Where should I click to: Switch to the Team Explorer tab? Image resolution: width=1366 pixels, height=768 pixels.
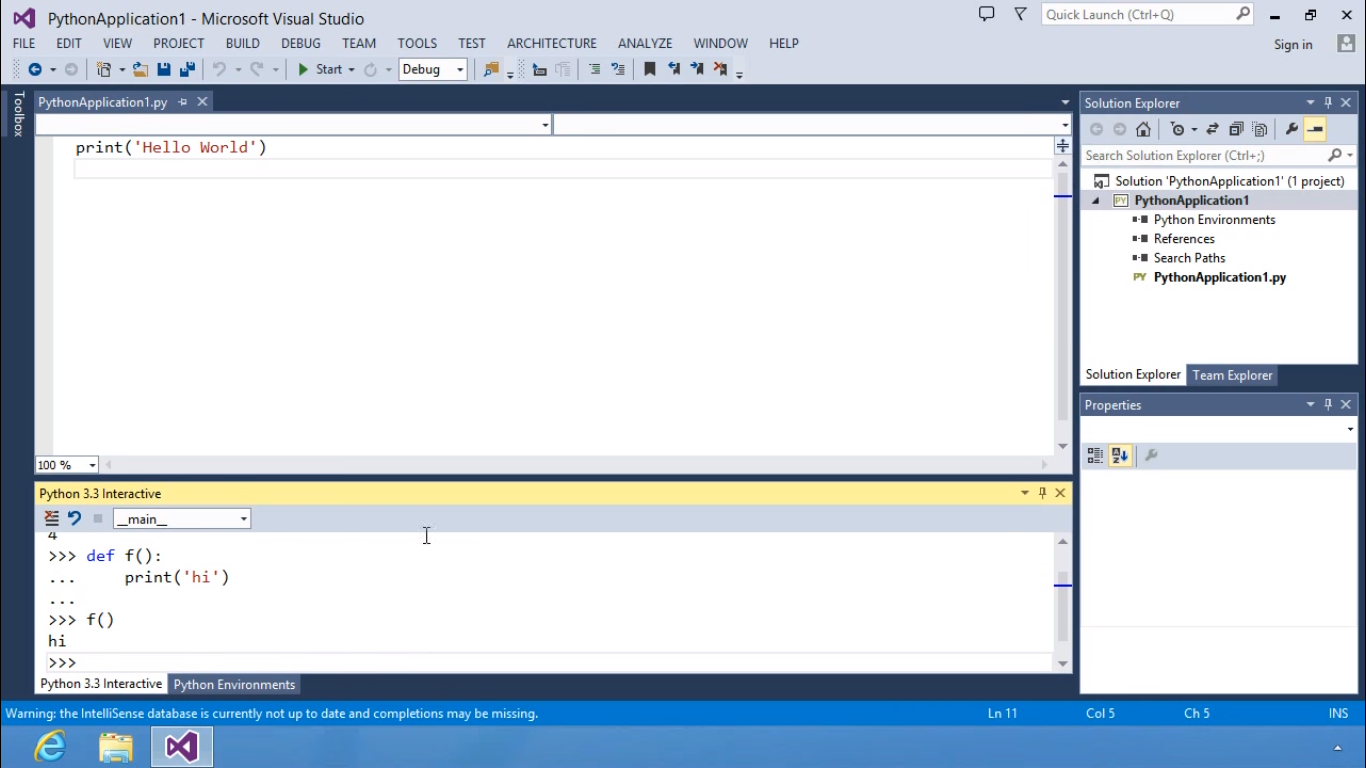click(x=1232, y=375)
